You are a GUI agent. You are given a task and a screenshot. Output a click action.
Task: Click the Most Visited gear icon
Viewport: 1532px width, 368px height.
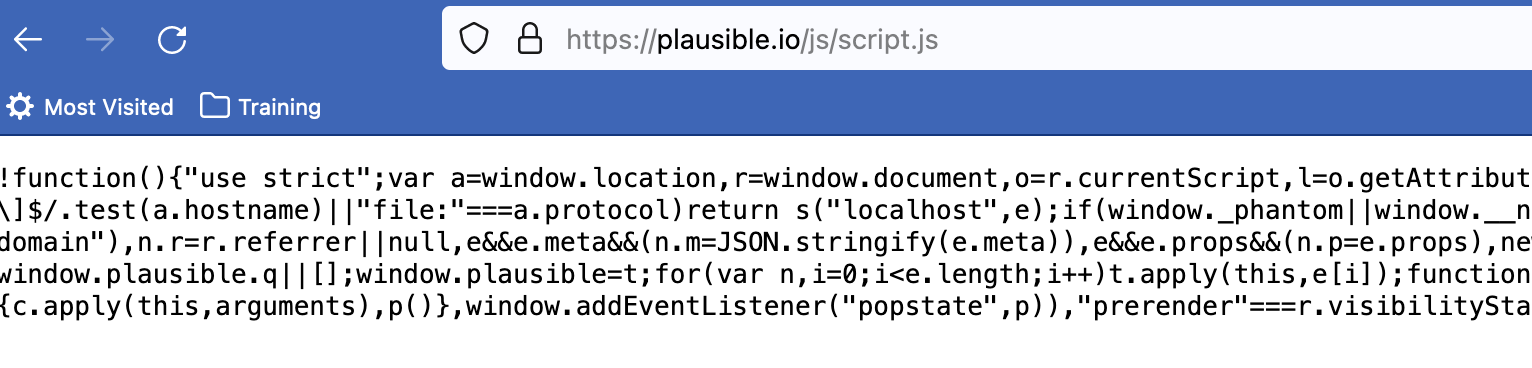pos(20,106)
